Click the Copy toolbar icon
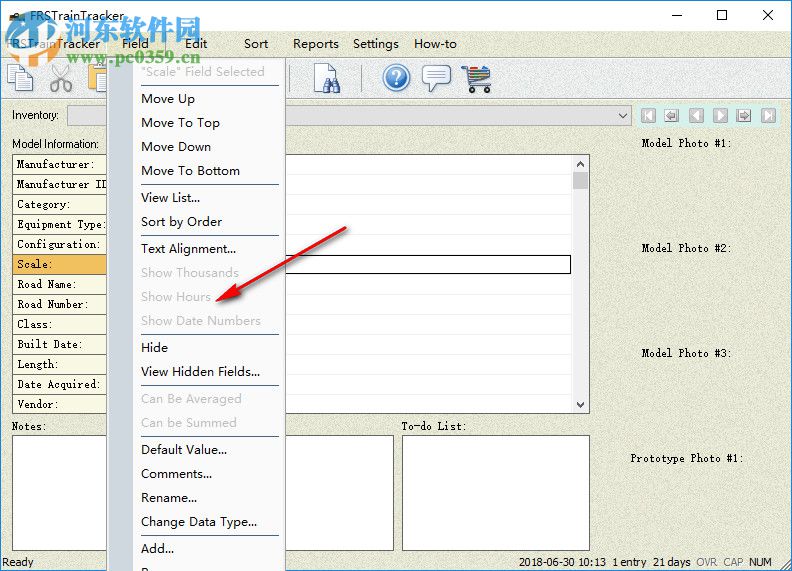Viewport: 792px width, 571px height. click(20, 78)
